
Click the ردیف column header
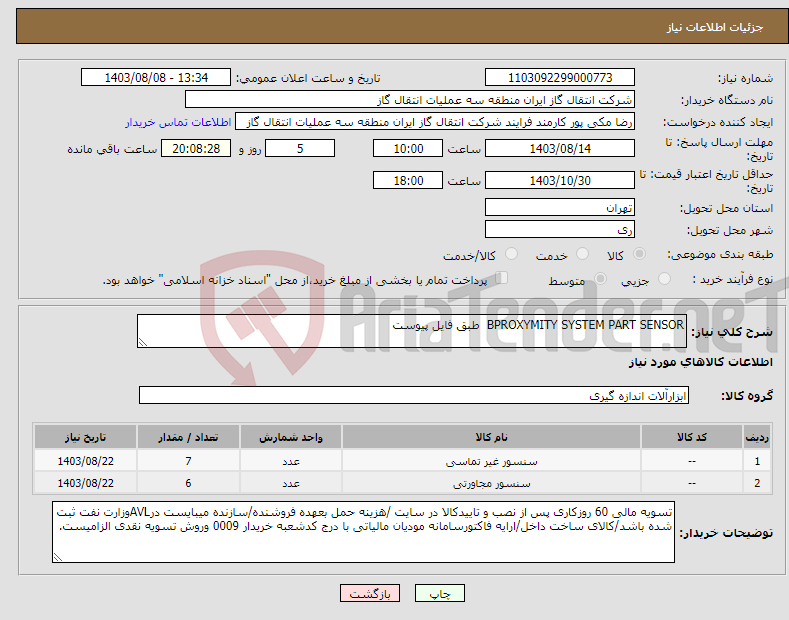[757, 437]
